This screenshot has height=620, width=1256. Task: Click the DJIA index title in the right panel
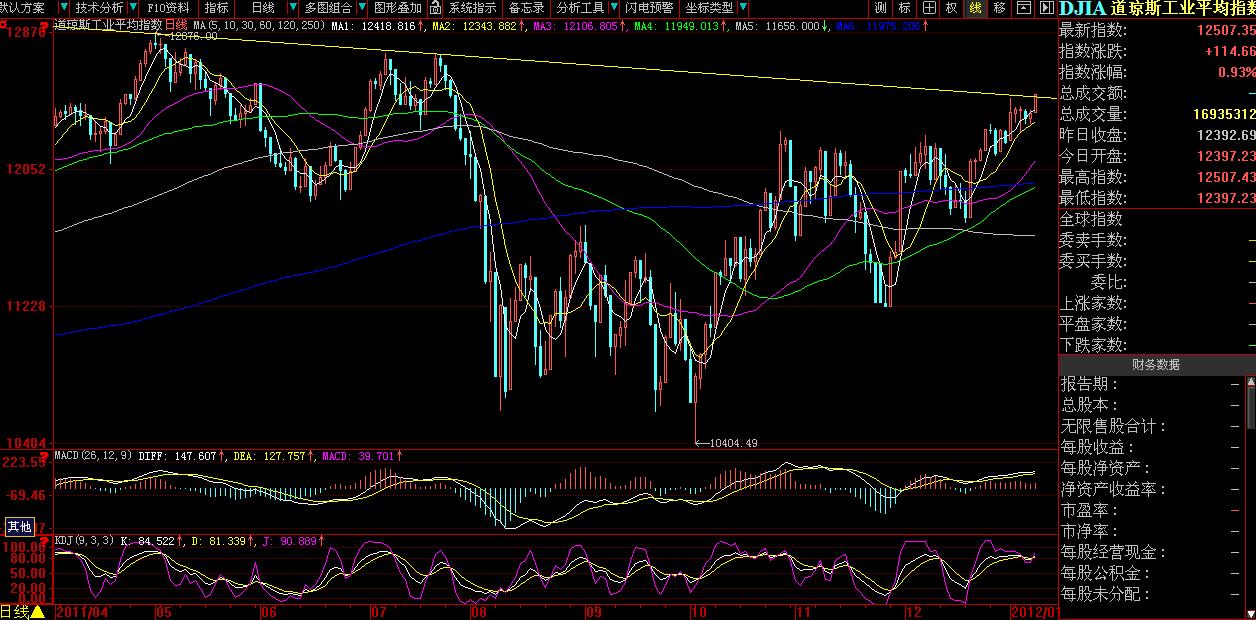(x=1157, y=8)
